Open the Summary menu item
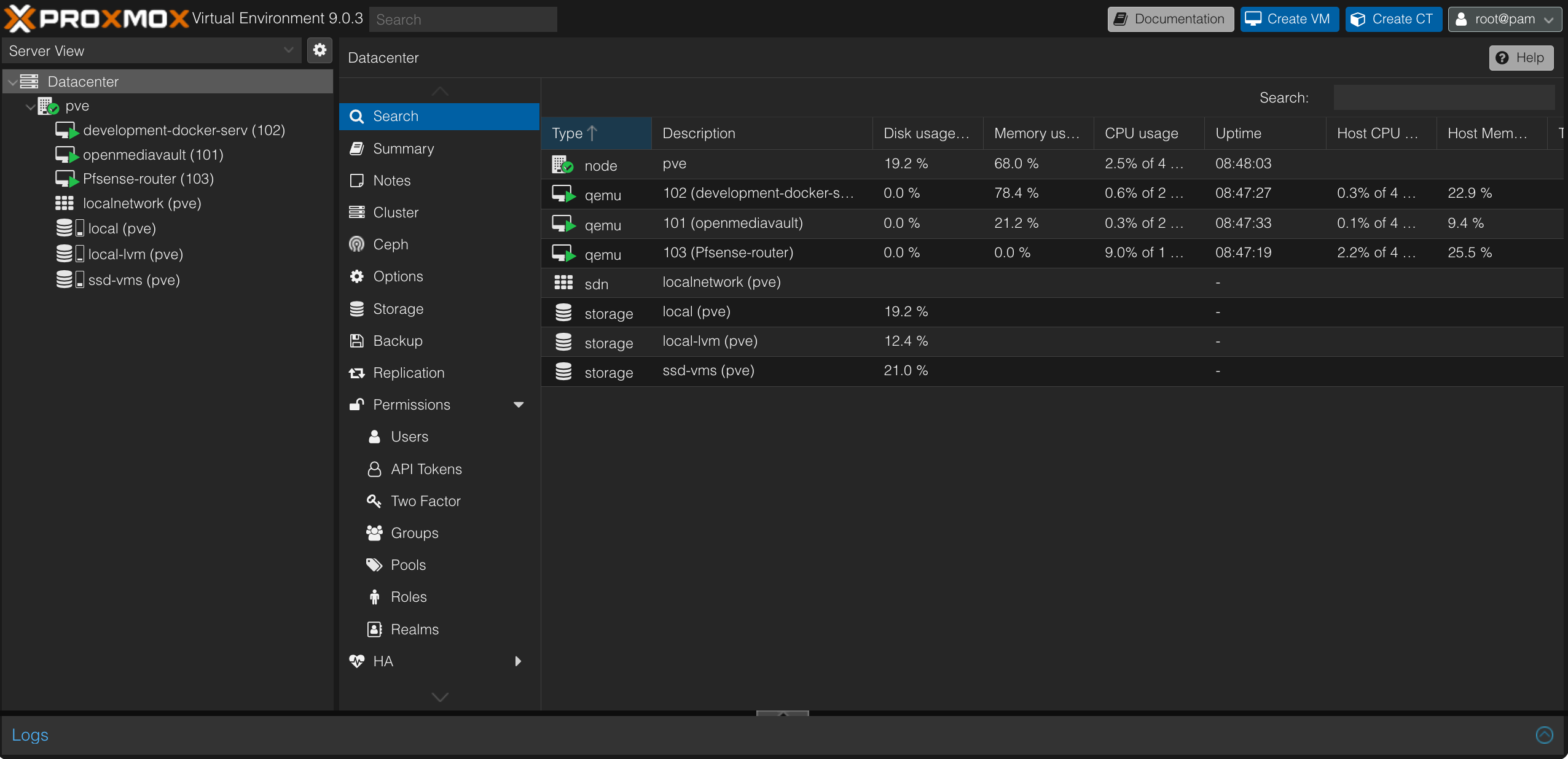 tap(403, 149)
